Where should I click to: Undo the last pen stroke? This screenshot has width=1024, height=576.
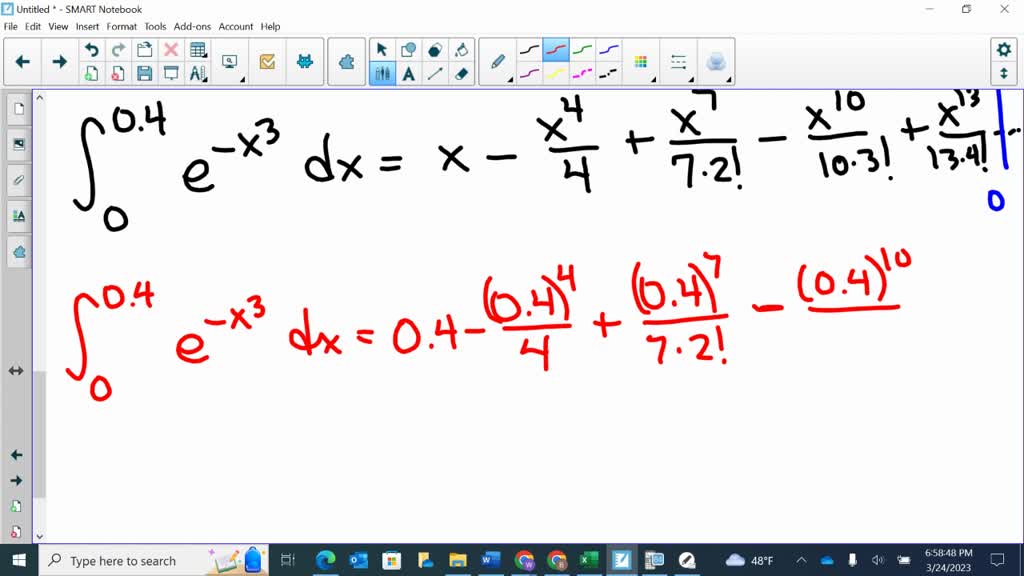tap(92, 47)
